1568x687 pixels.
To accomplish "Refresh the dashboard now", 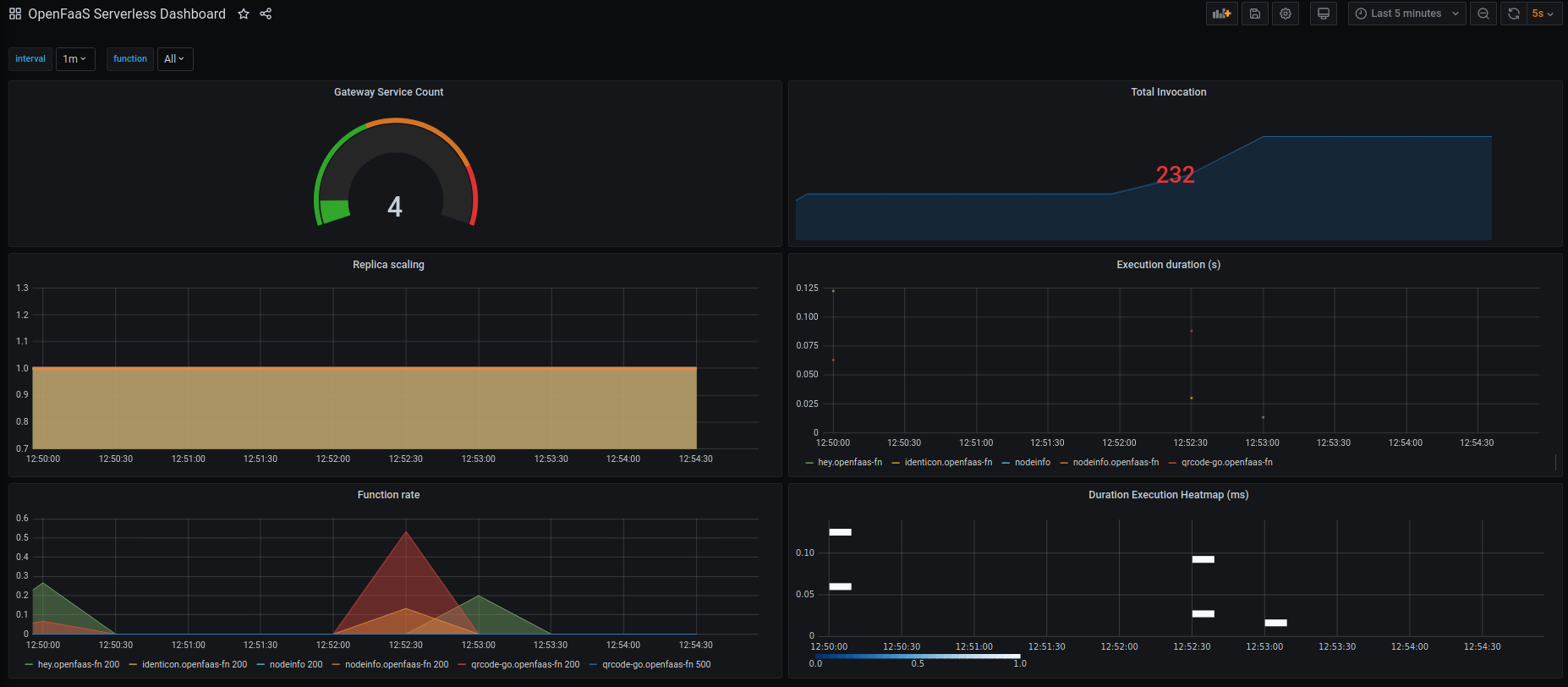I will point(1514,14).
